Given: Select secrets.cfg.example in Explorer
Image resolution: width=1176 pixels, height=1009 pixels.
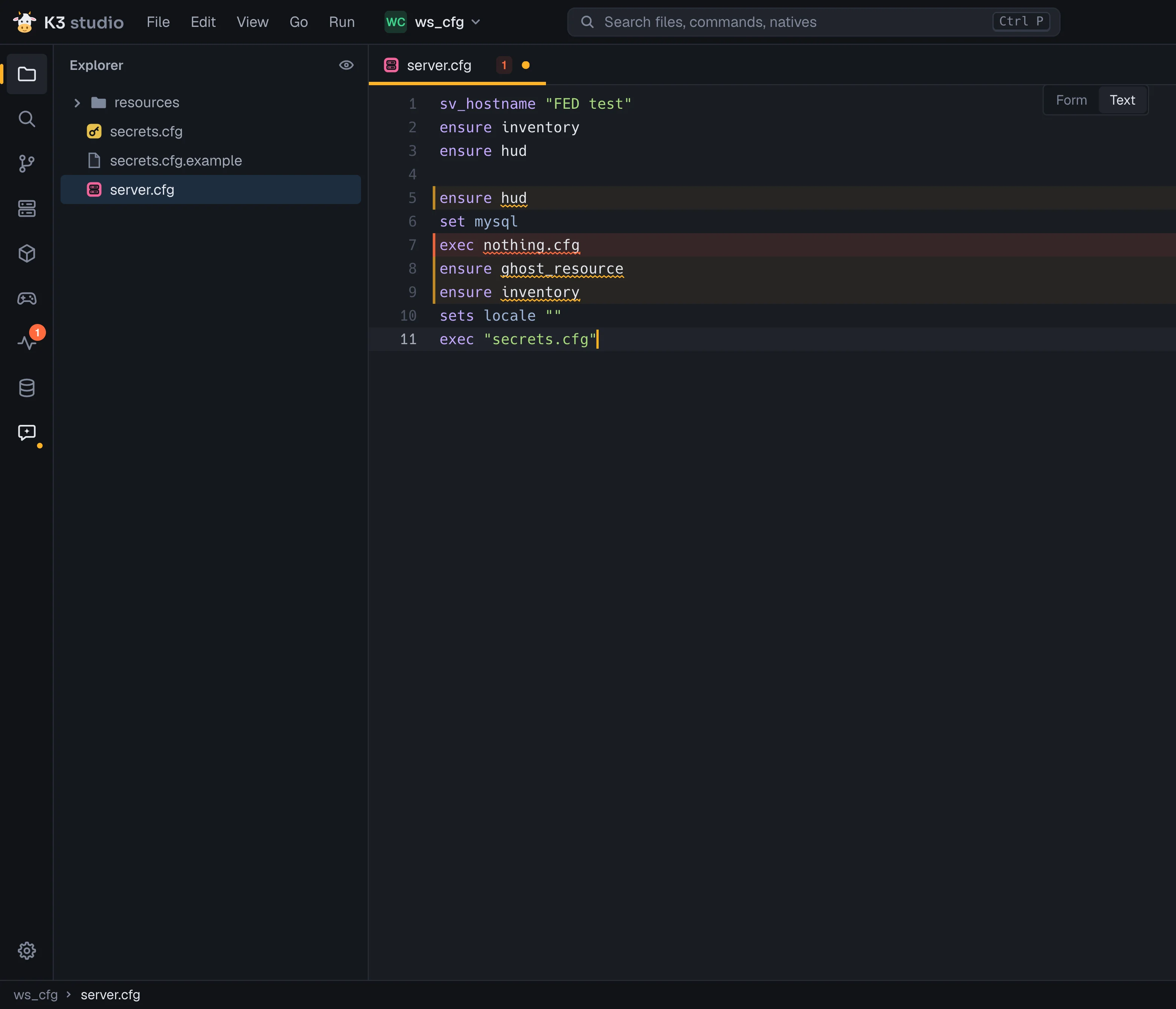Looking at the screenshot, I should 210,161.
